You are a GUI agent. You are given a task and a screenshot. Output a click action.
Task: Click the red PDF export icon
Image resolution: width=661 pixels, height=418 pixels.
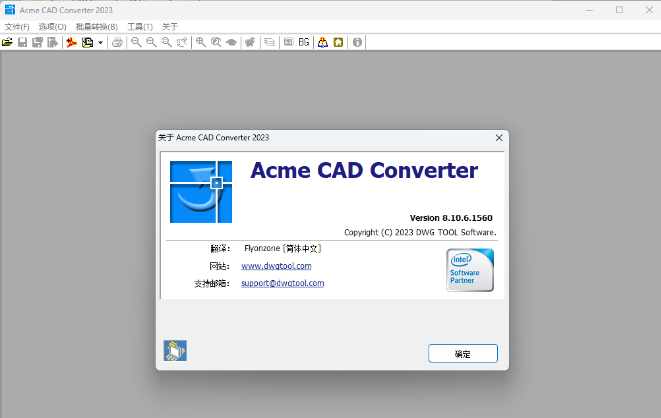[x=71, y=43]
